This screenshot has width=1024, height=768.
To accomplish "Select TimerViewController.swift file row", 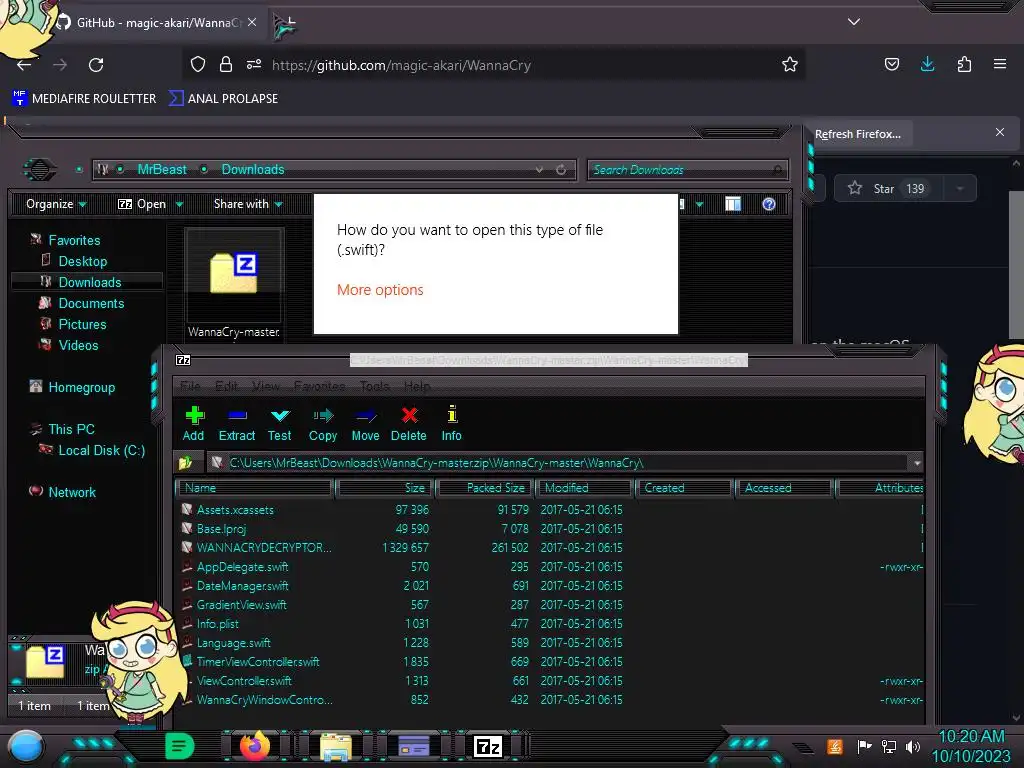I will 549,662.
